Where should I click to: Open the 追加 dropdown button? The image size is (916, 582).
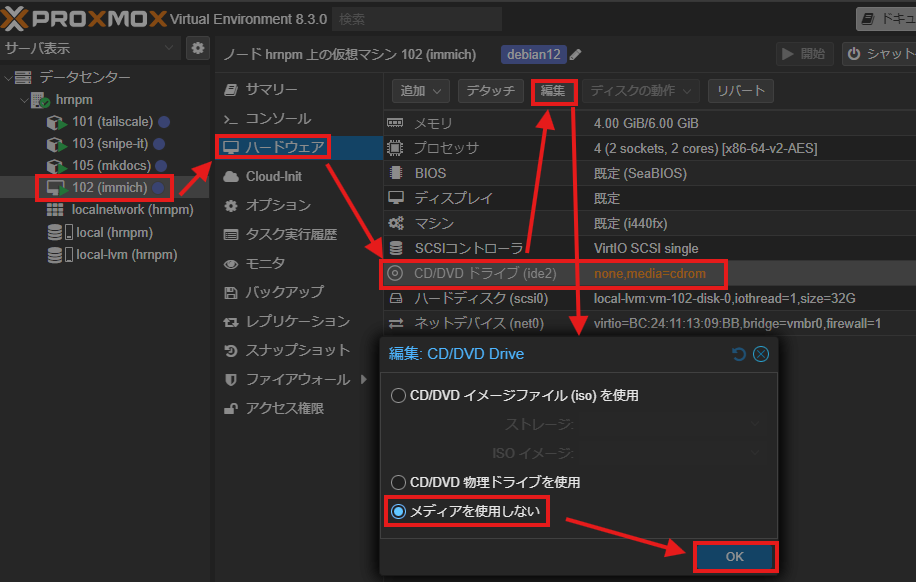(421, 91)
